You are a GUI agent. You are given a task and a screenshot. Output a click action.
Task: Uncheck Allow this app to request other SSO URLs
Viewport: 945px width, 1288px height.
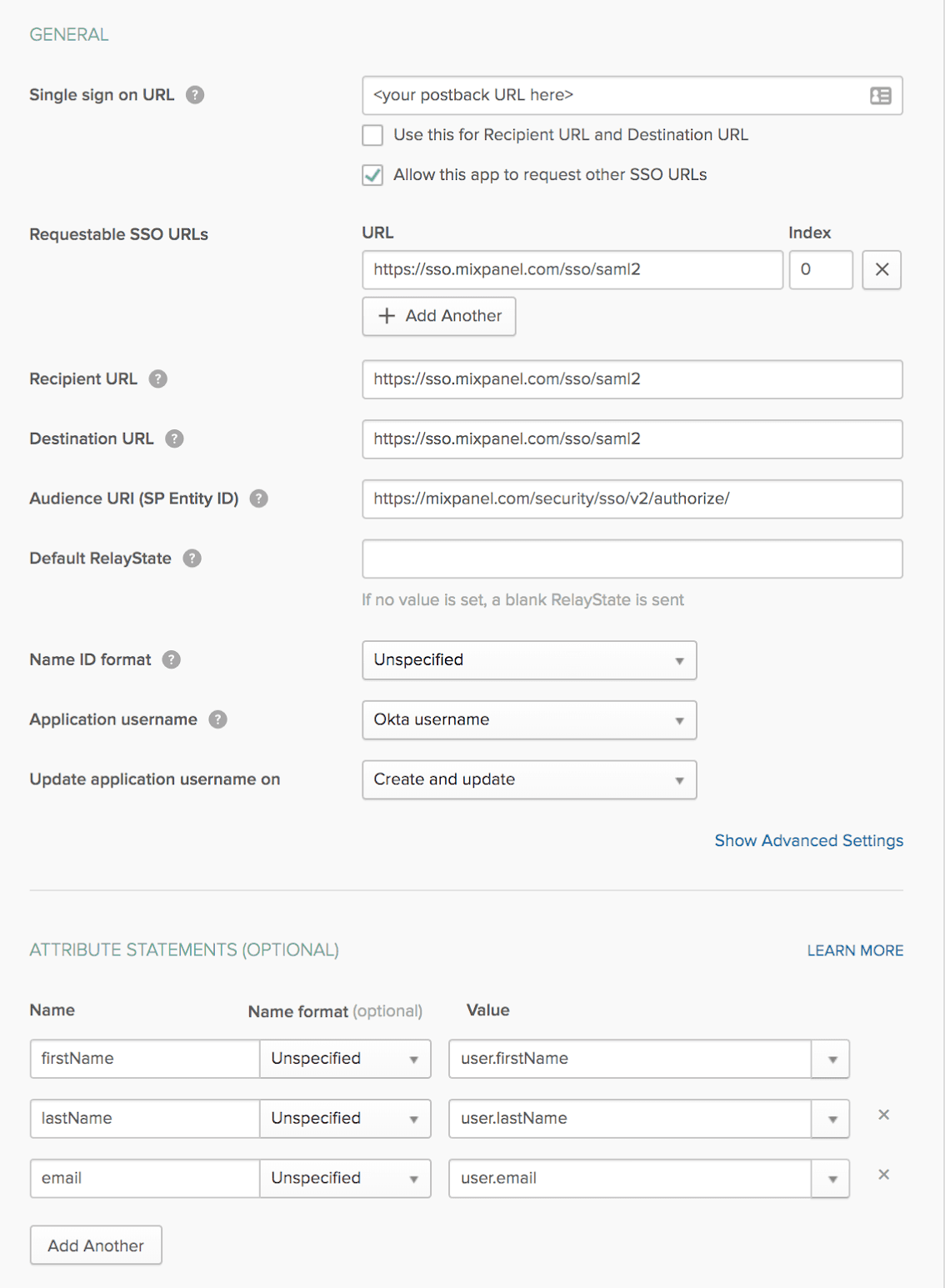pos(372,175)
